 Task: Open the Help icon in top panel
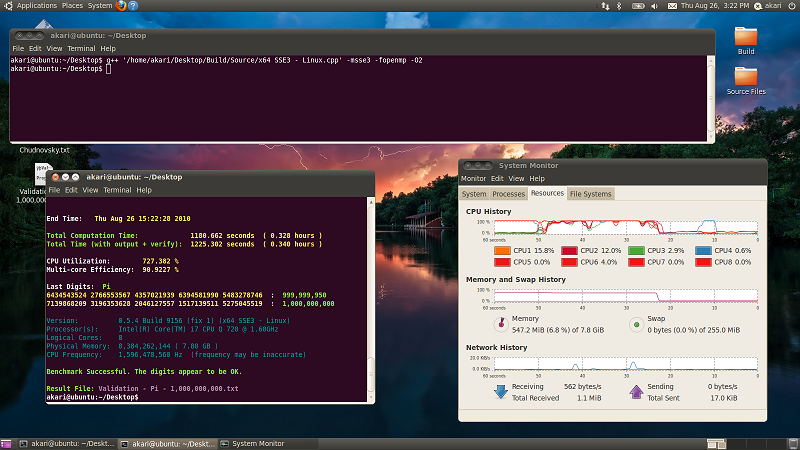pyautogui.click(x=134, y=6)
